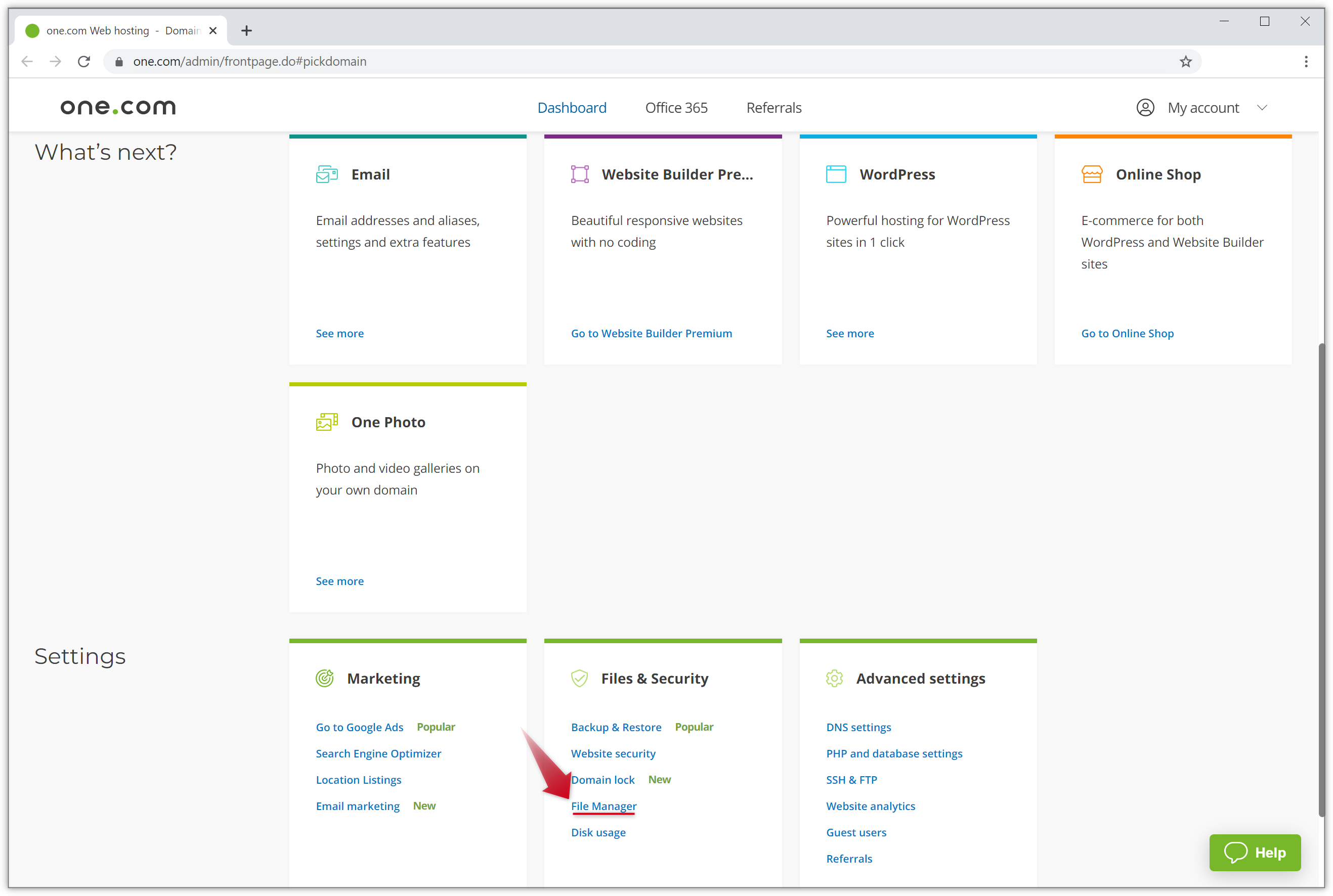Select the Office 365 tab
This screenshot has height=896, width=1333.
676,107
